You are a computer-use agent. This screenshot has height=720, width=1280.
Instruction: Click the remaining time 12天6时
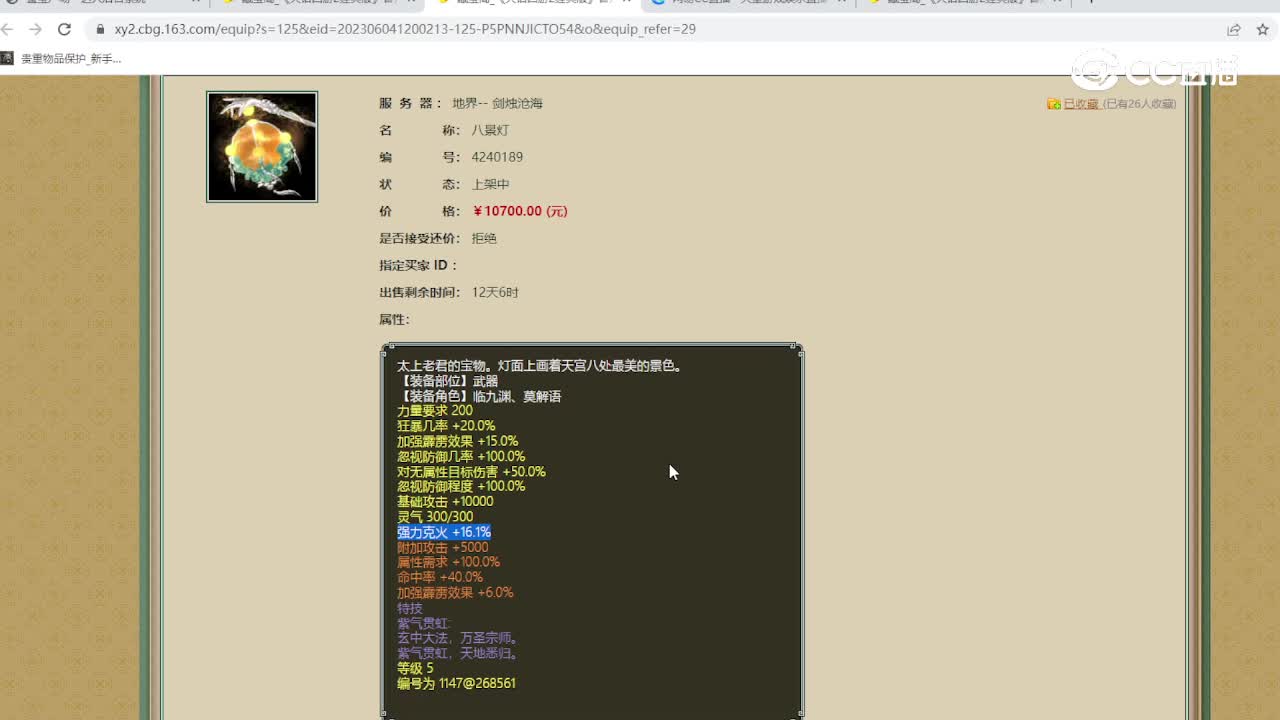(x=495, y=292)
